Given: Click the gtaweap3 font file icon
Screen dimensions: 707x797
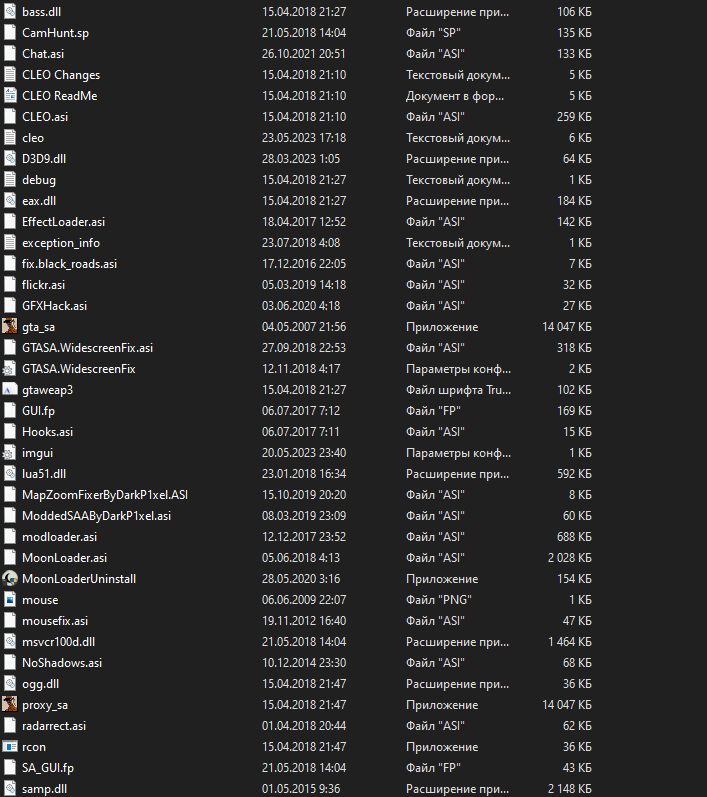Looking at the screenshot, I should click(9, 390).
